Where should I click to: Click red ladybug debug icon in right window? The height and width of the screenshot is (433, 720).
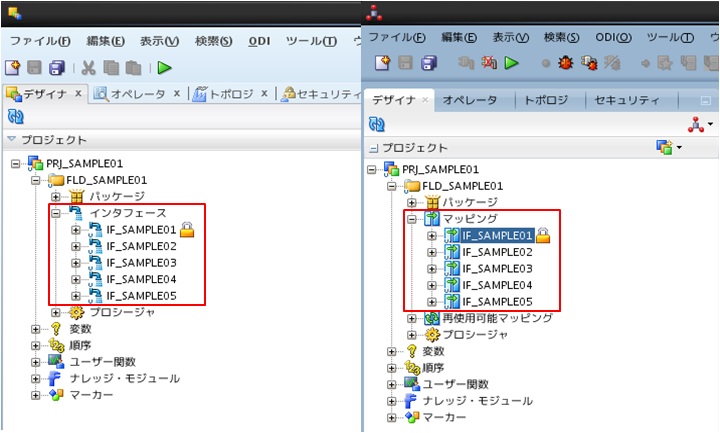click(566, 62)
